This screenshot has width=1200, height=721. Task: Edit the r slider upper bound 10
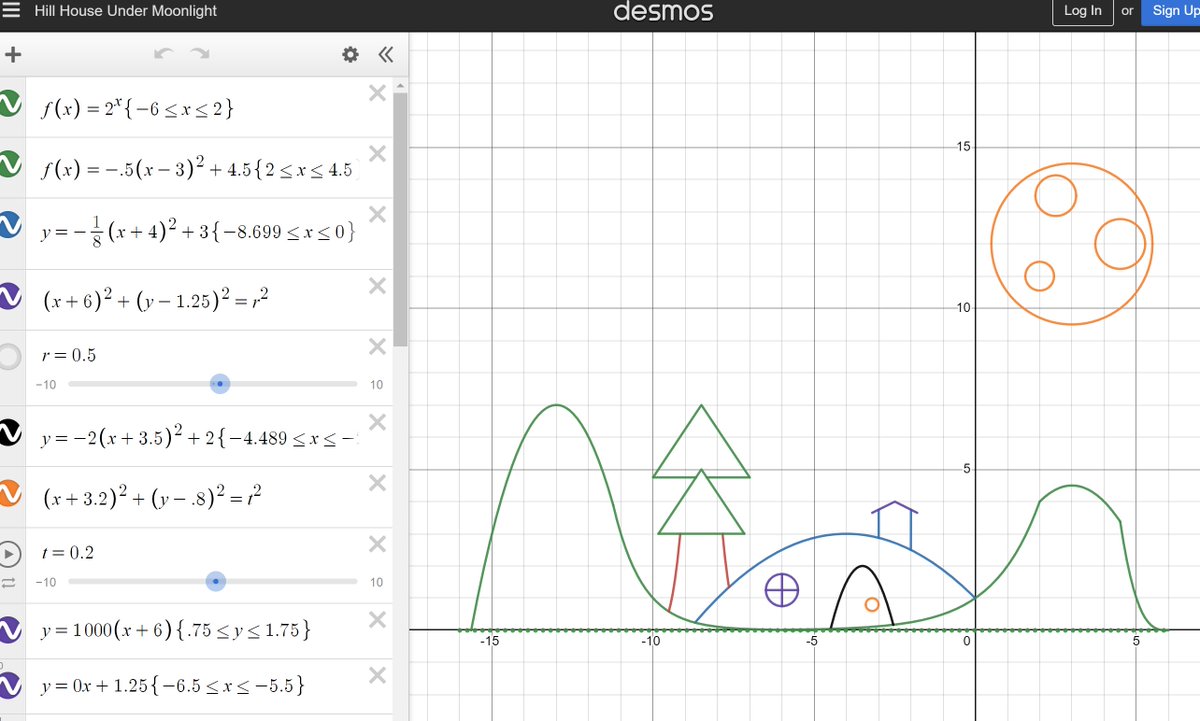[x=376, y=385]
